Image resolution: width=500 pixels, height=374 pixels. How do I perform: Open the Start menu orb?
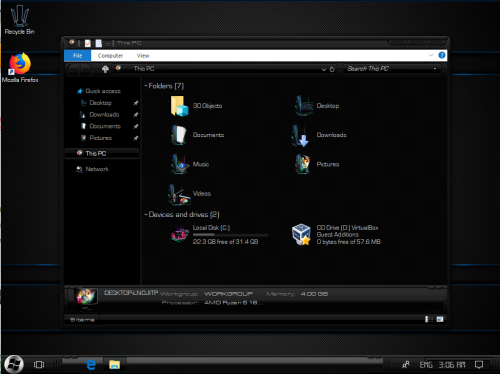coord(14,364)
